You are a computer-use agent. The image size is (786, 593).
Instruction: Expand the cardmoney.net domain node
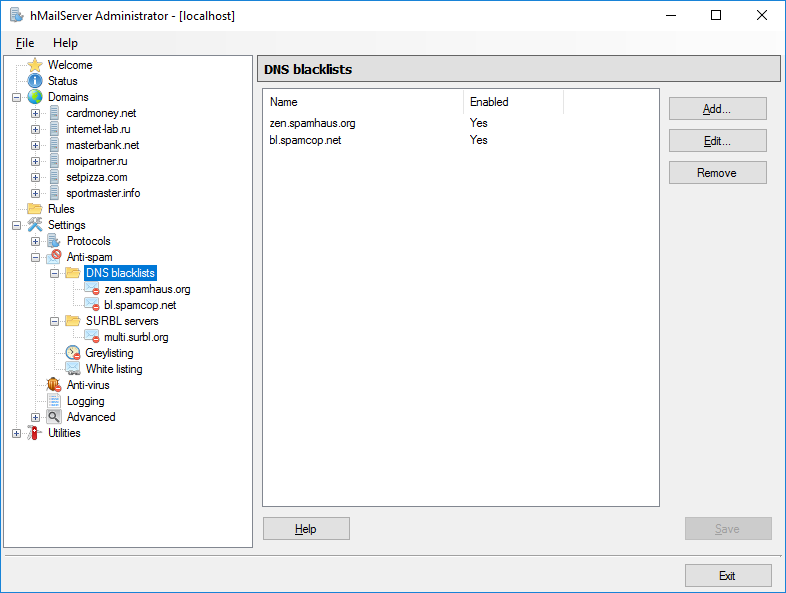tap(35, 113)
